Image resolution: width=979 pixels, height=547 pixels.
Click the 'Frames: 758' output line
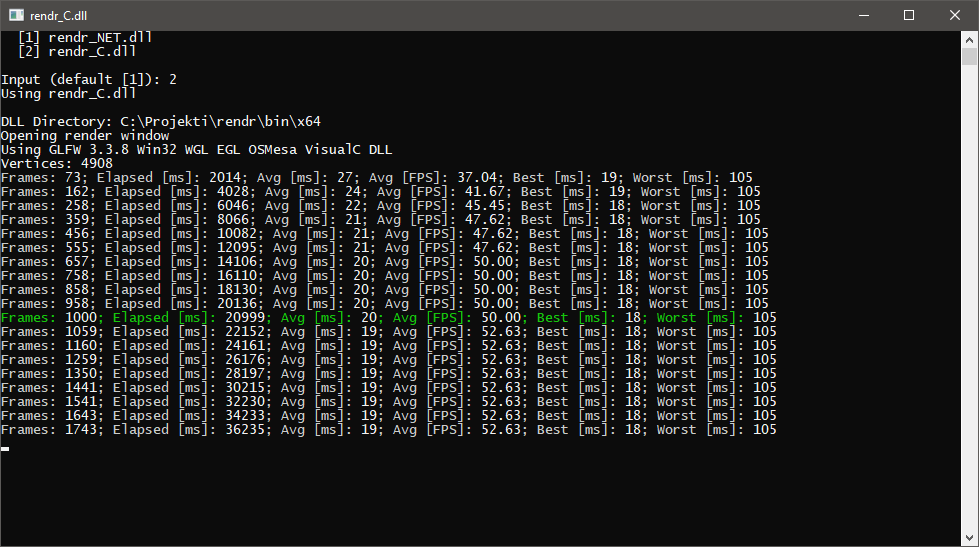coord(385,275)
